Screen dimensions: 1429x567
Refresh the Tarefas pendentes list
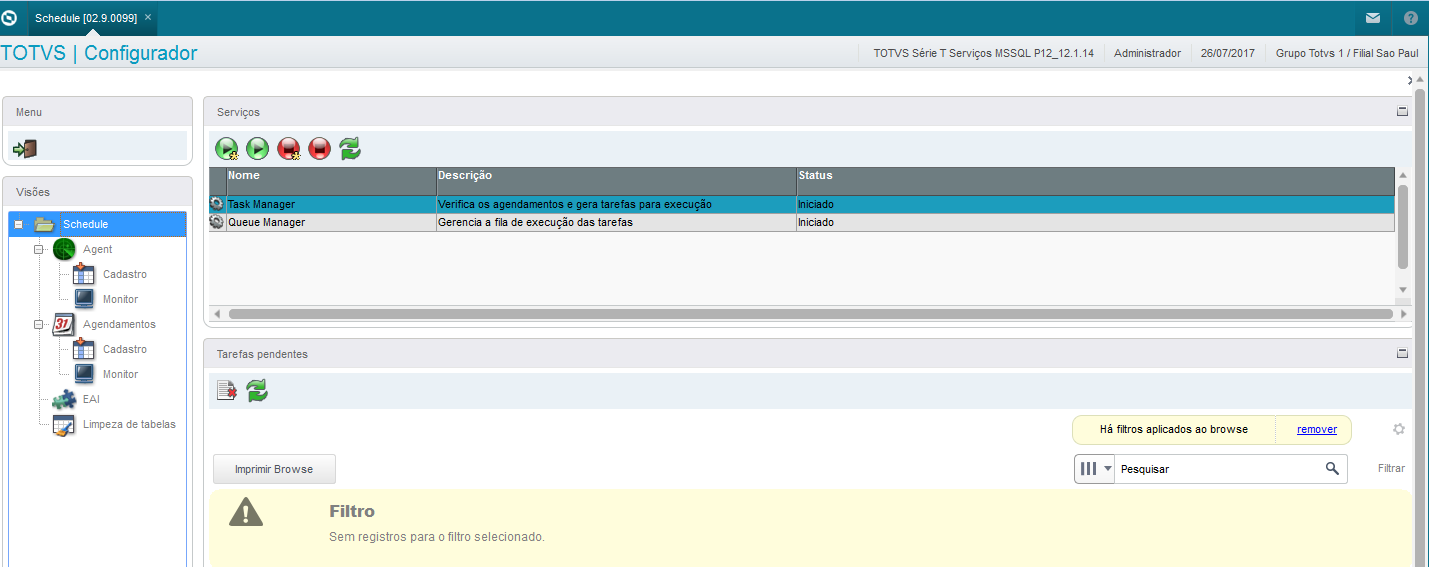pyautogui.click(x=258, y=391)
